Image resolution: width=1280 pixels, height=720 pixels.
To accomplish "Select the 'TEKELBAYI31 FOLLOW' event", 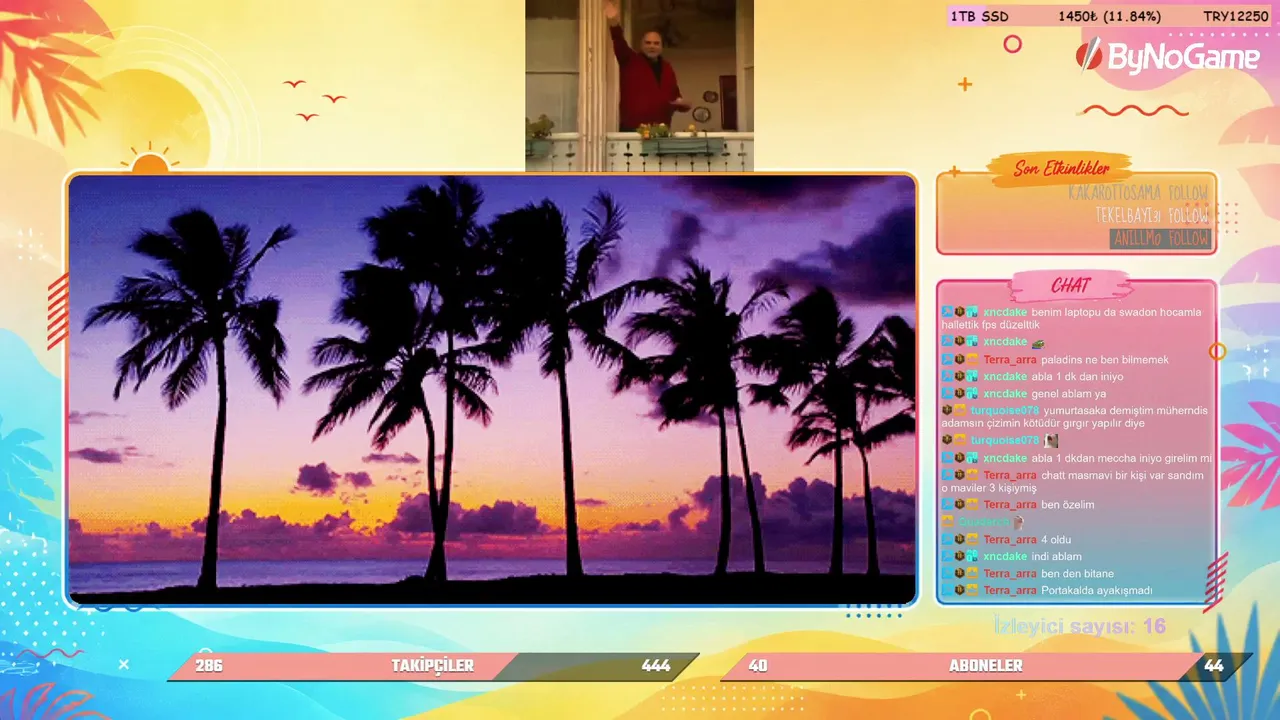I will tap(1151, 215).
